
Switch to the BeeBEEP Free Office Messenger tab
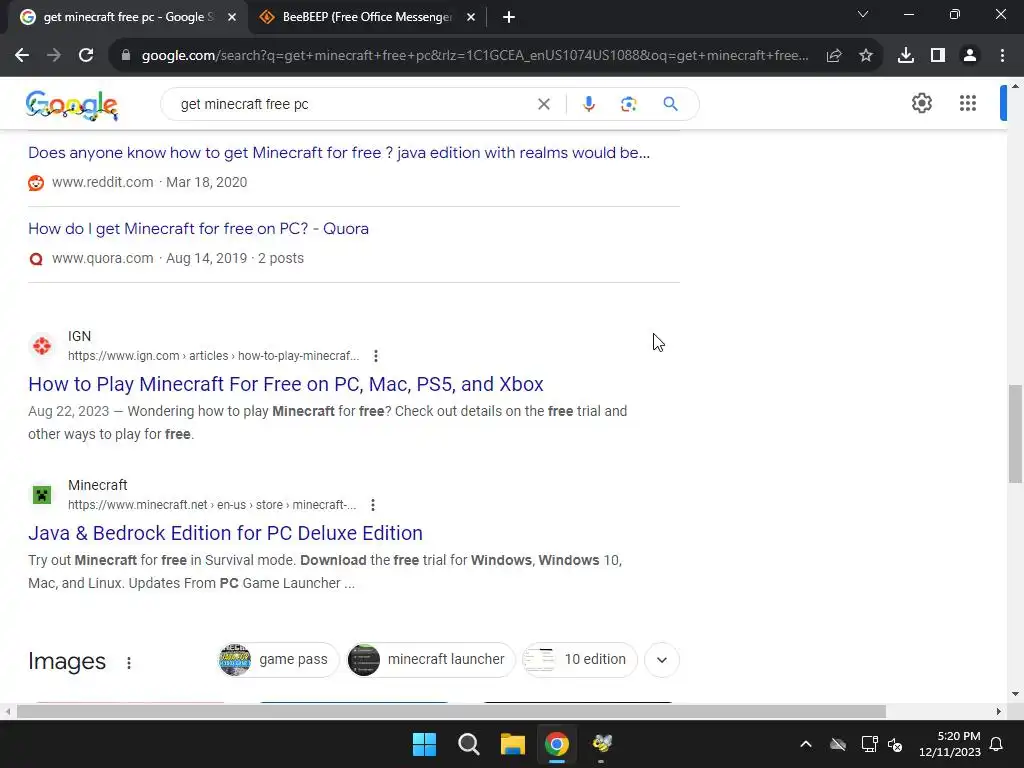click(366, 17)
